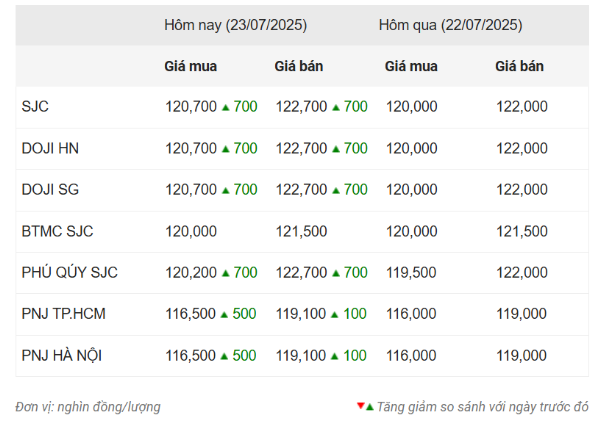Select the first row label 'SJC'
Image resolution: width=602 pixels, height=424 pixels.
(x=35, y=107)
